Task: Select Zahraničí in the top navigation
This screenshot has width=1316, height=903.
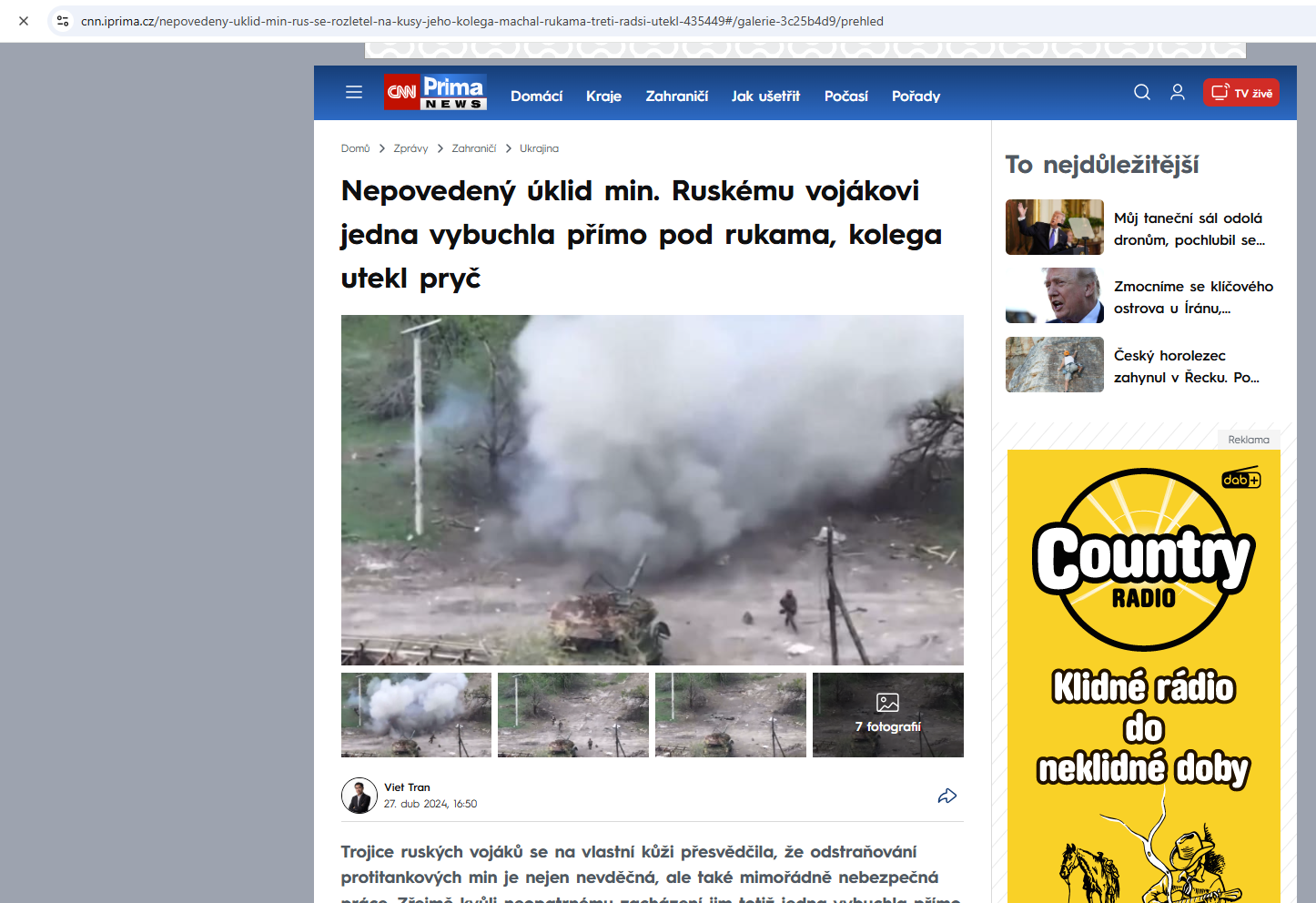Action: (676, 96)
